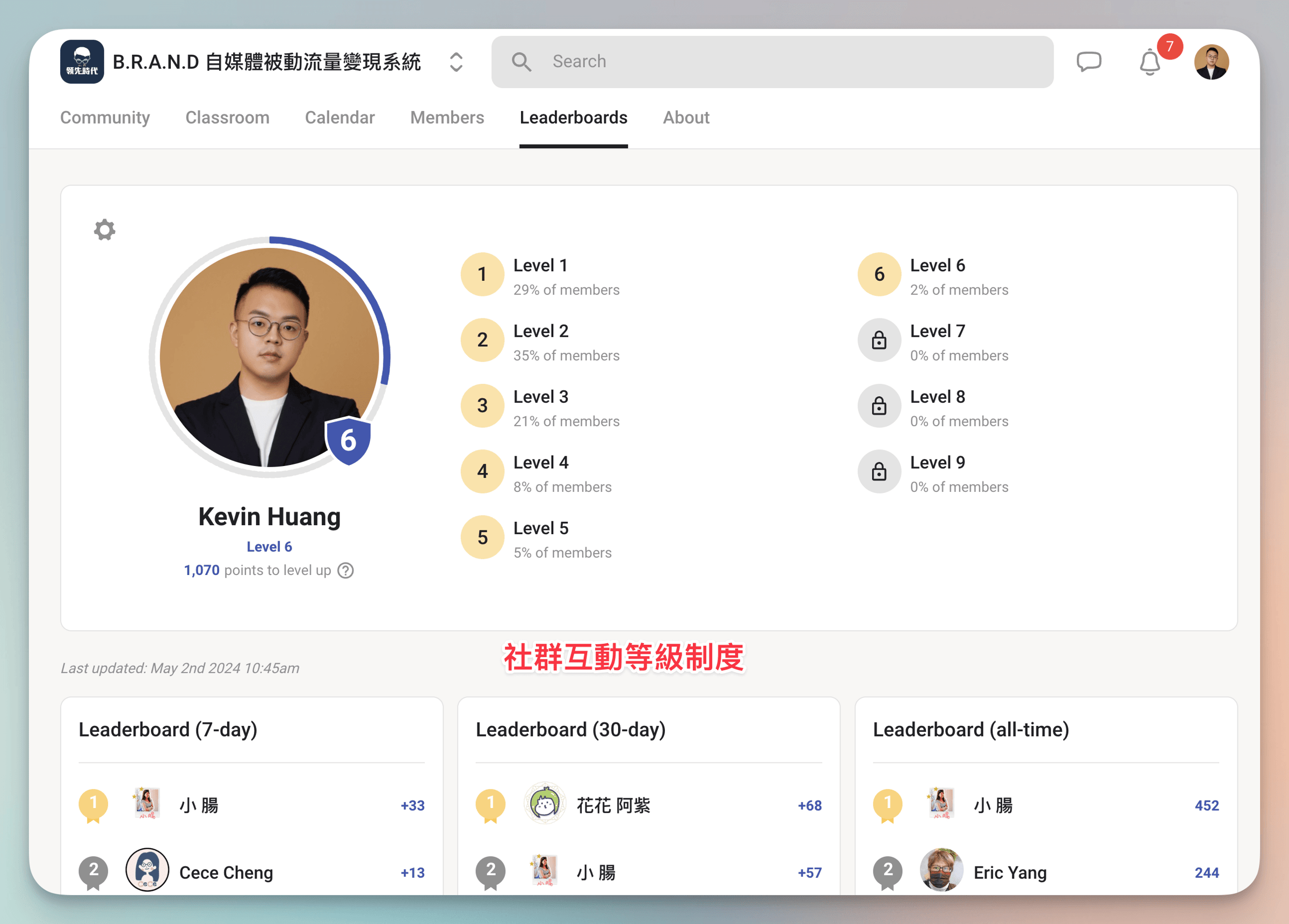Click into the Search field
This screenshot has width=1289, height=924.
click(x=772, y=61)
